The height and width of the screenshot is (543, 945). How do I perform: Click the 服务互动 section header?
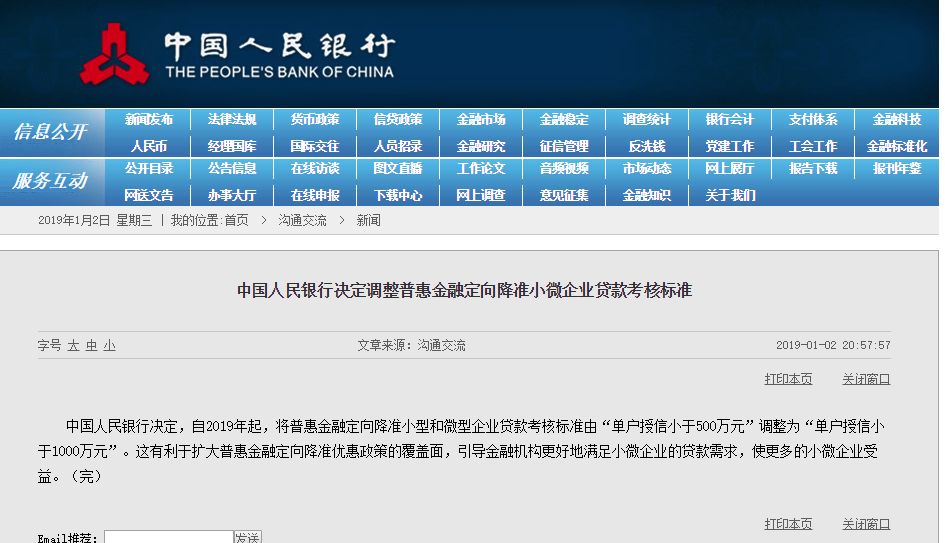coord(51,181)
